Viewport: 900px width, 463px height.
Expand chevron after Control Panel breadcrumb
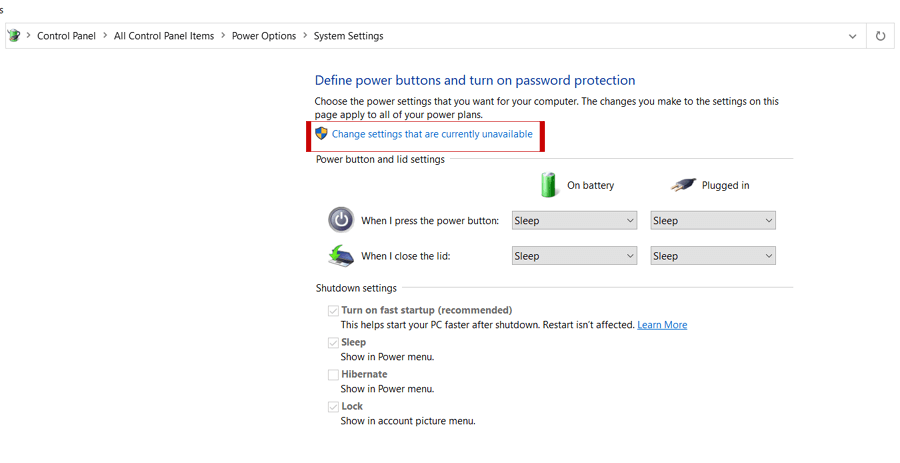[105, 36]
